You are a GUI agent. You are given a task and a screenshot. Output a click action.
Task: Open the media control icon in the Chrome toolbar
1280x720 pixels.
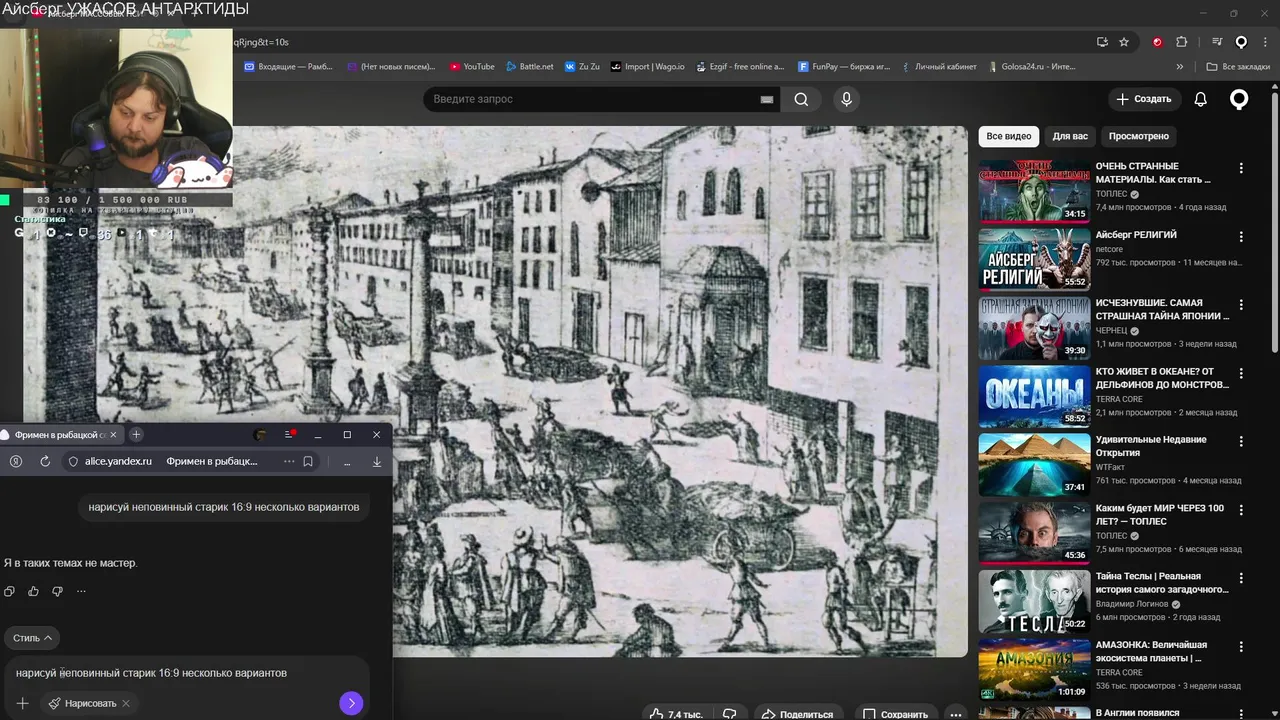pos(1217,42)
